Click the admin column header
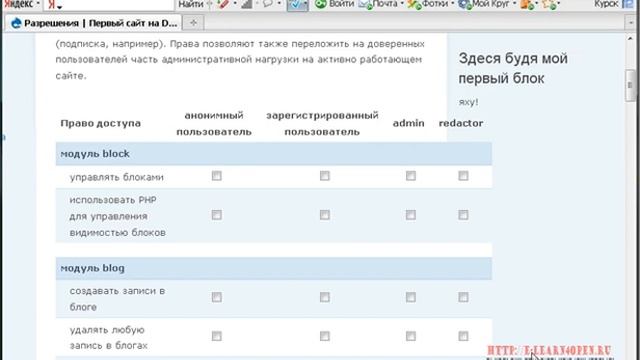Screen dimensions: 640x360 tap(409, 123)
